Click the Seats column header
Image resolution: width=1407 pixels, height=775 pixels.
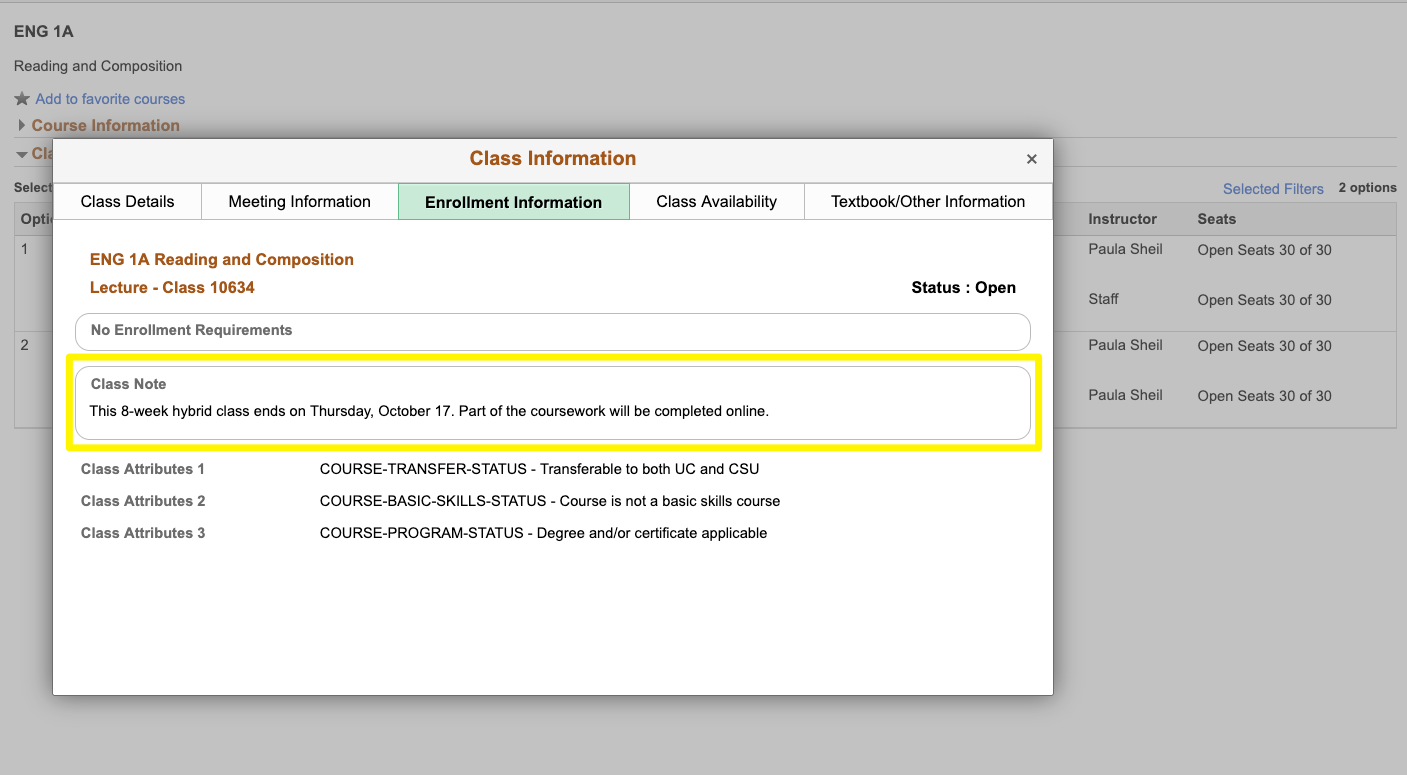pyautogui.click(x=1216, y=219)
